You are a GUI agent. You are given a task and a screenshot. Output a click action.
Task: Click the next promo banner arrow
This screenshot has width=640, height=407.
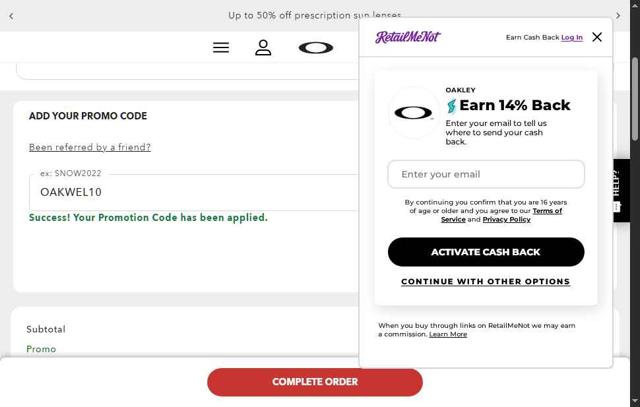pyautogui.click(x=618, y=16)
